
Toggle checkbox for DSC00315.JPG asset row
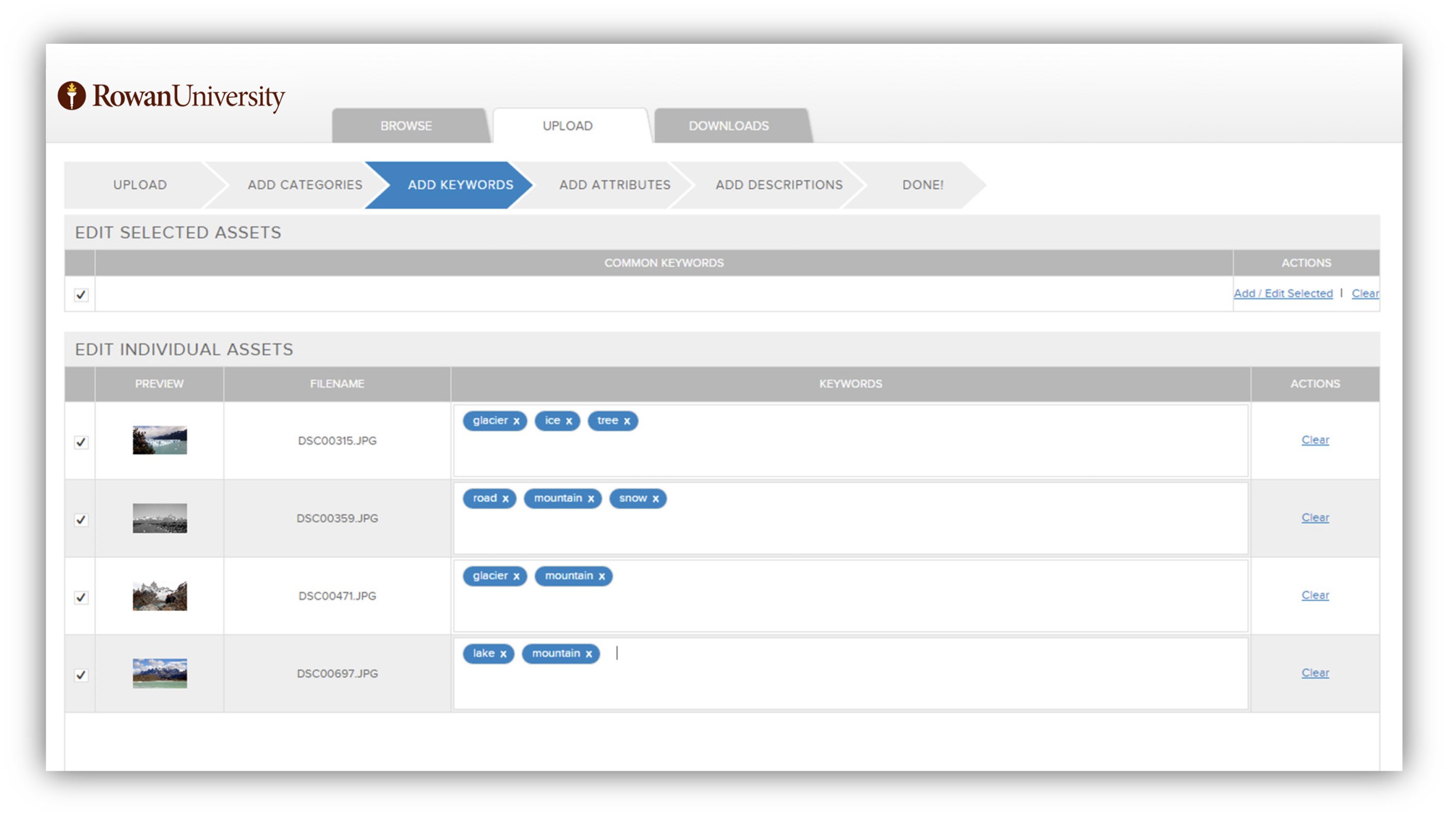81,440
